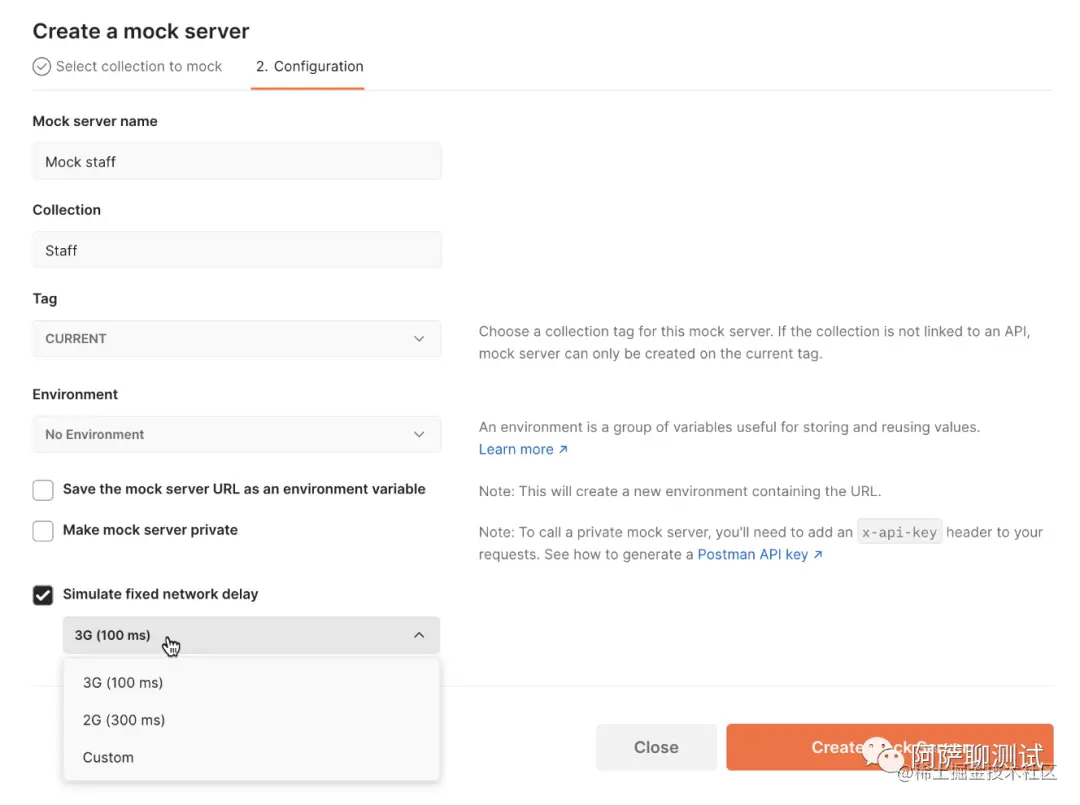
Task: Select 2G (300 ms) delay option
Action: point(124,720)
